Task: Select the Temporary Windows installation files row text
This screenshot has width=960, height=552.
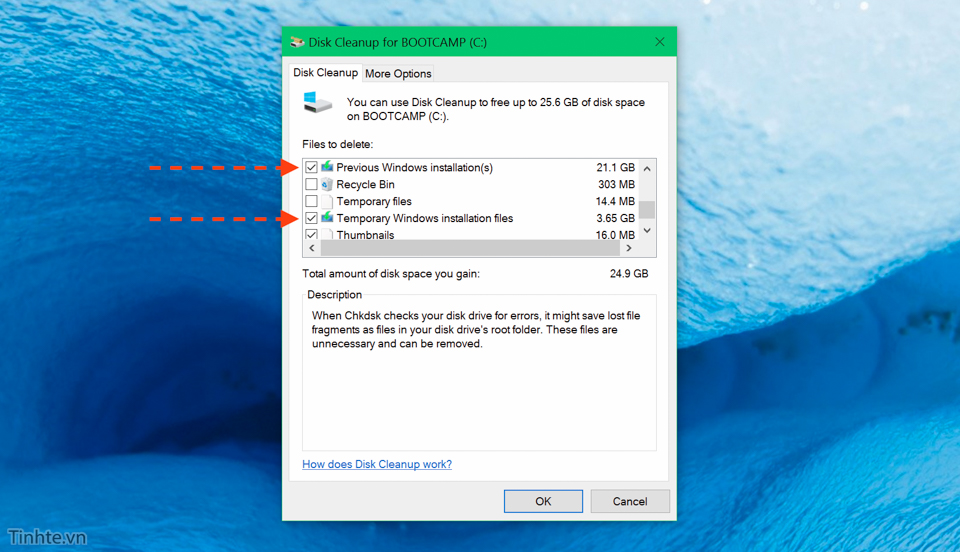Action: 425,218
